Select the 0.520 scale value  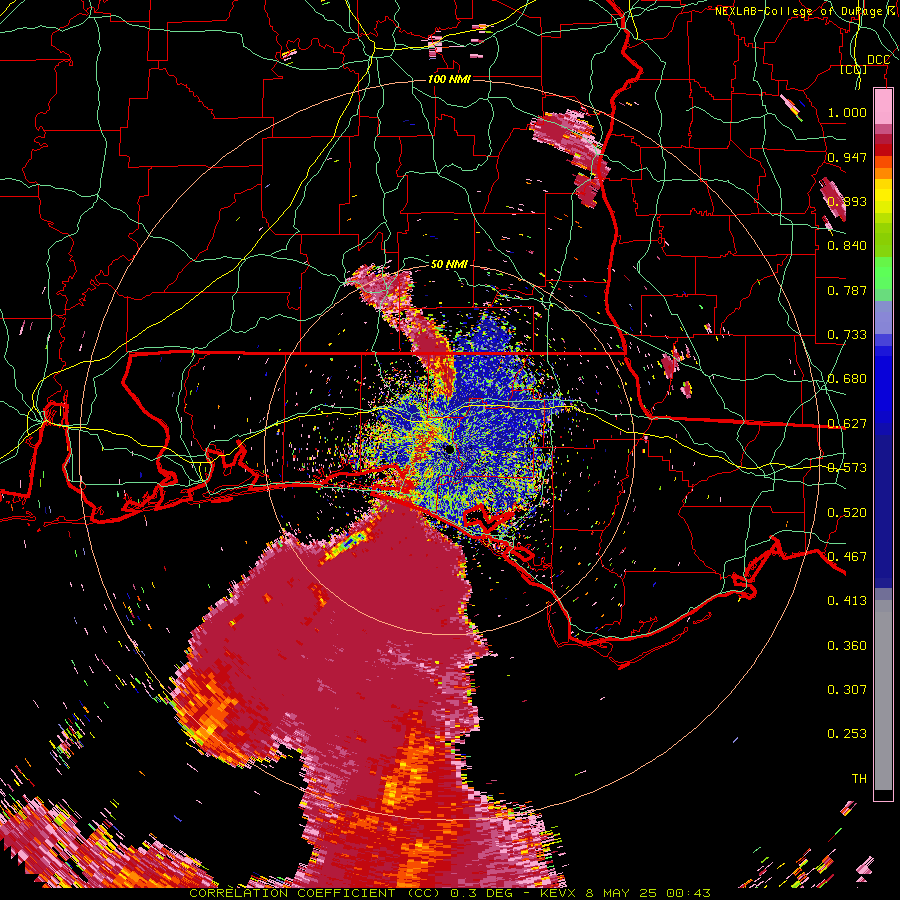click(x=847, y=513)
